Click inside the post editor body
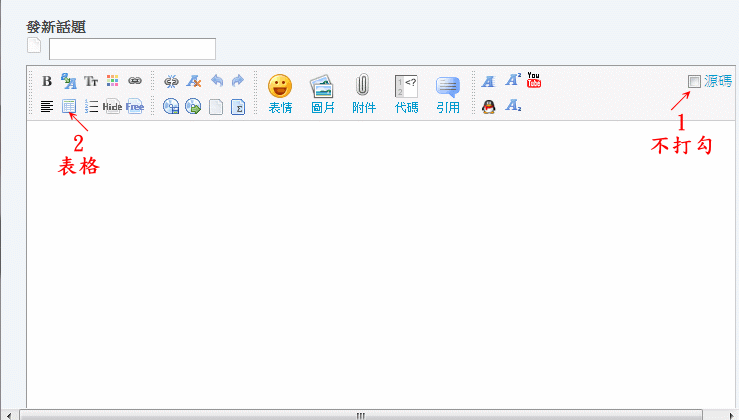Screen dimensions: 739x420 click(381, 264)
